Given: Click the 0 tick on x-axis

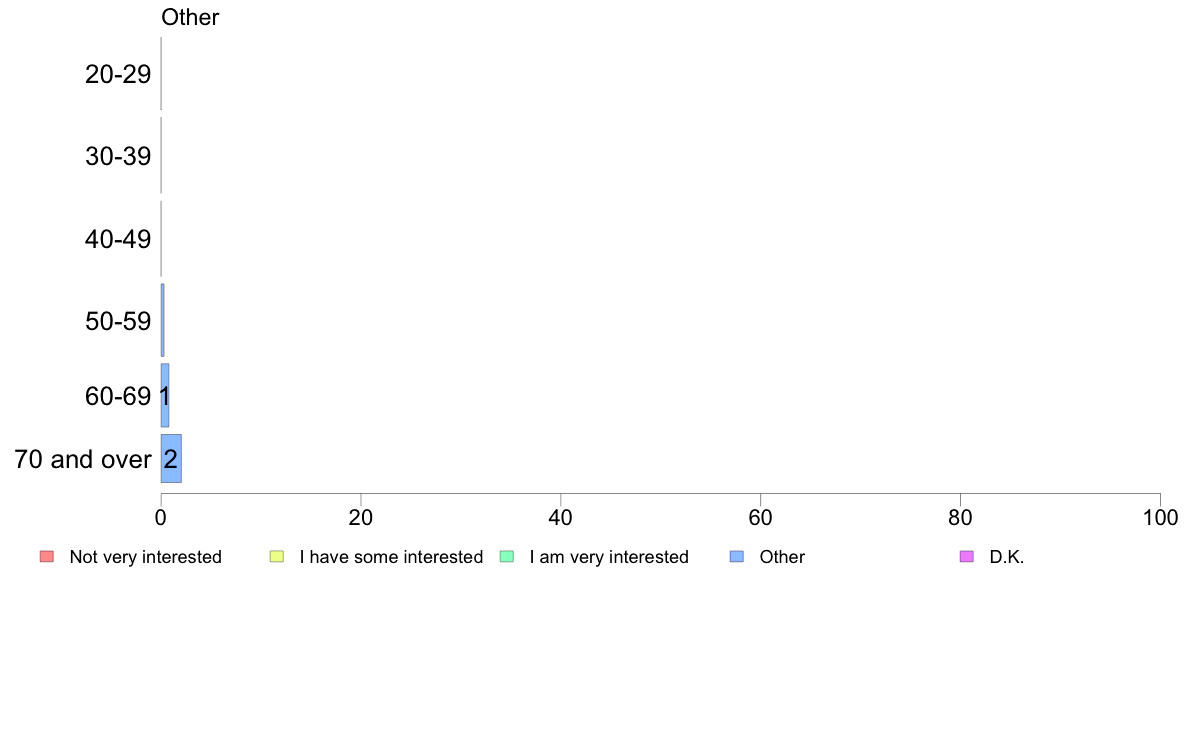Looking at the screenshot, I should (x=161, y=518).
